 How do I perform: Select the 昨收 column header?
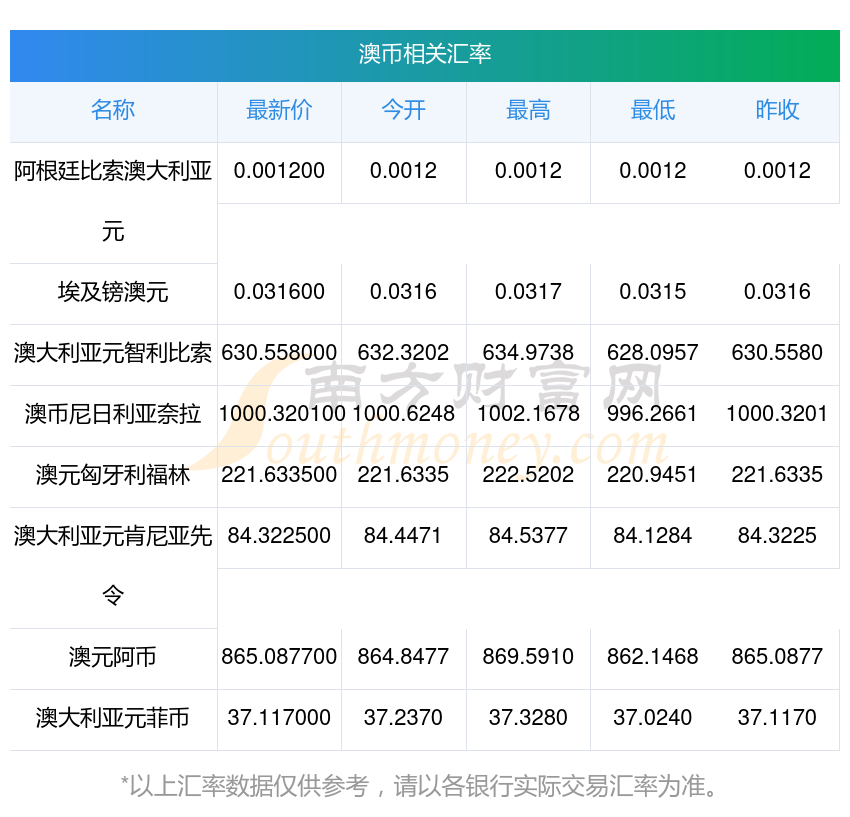tap(777, 110)
